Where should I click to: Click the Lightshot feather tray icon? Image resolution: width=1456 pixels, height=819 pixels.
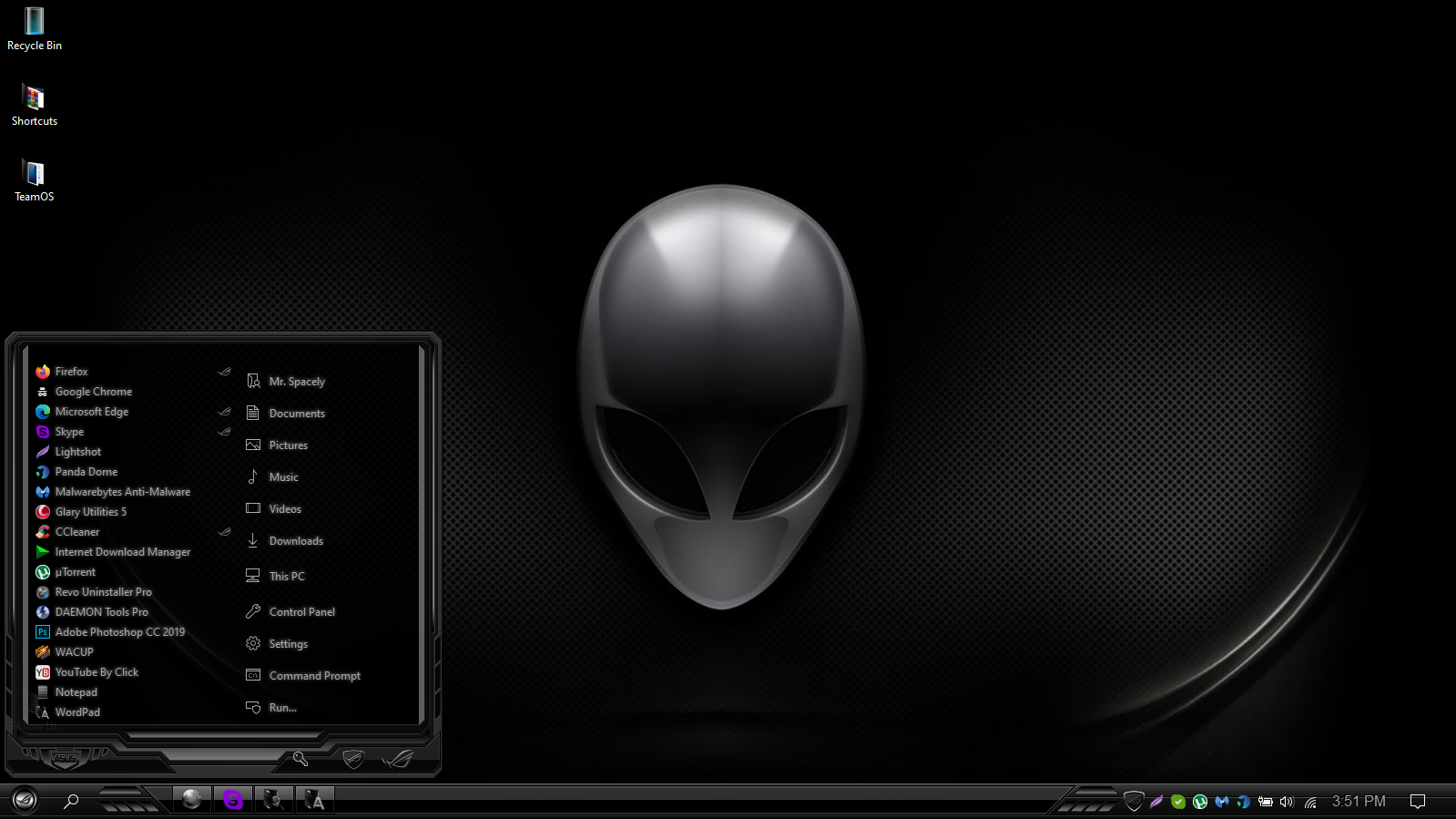point(1156,802)
